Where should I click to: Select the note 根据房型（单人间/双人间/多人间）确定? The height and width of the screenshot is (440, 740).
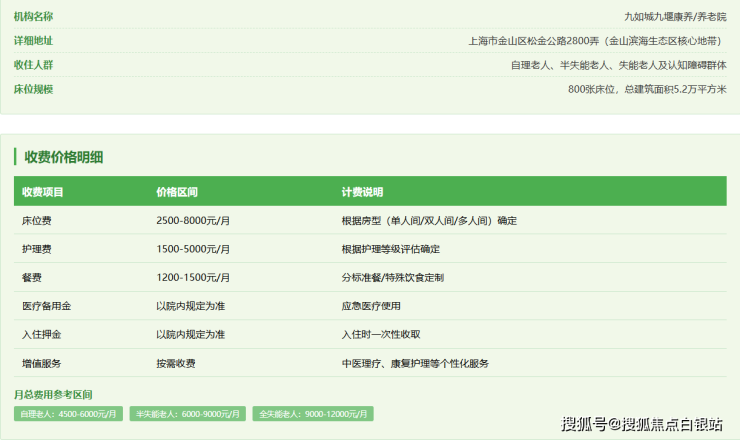429,220
